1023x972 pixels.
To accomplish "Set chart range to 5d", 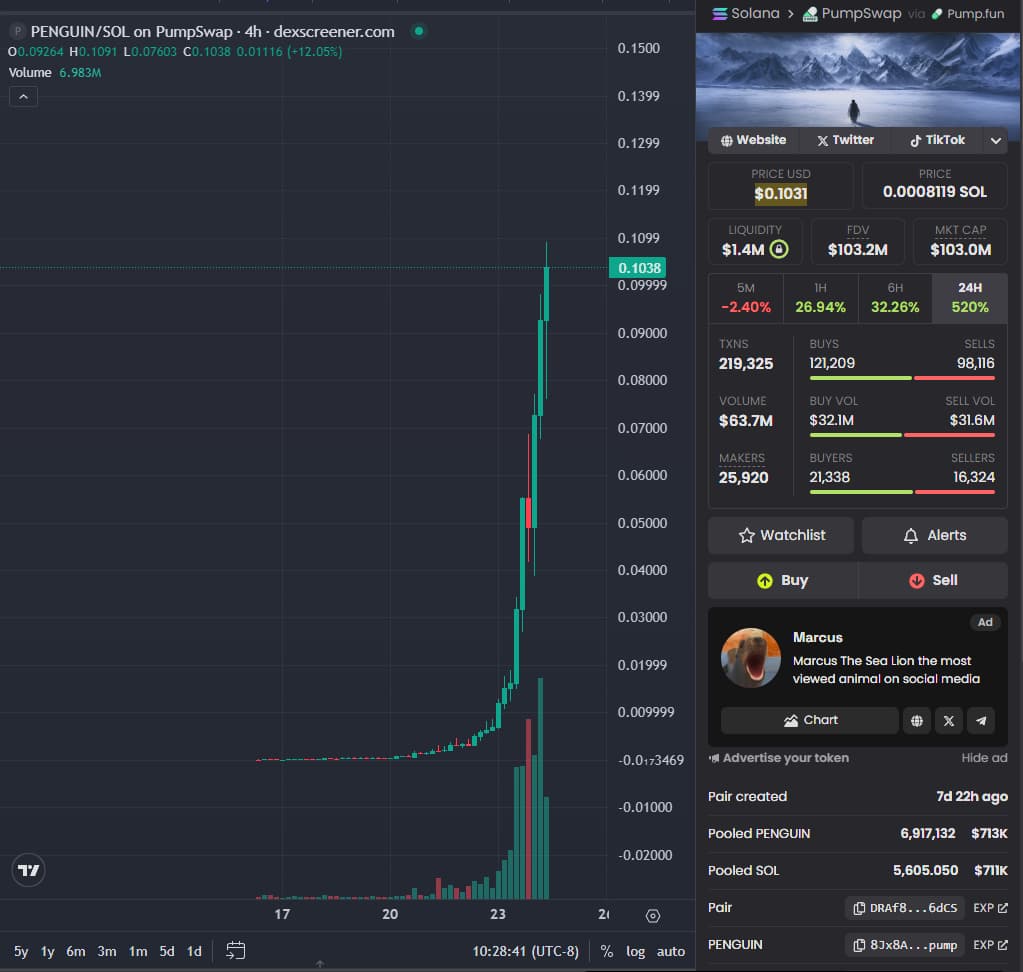I will click(x=167, y=951).
